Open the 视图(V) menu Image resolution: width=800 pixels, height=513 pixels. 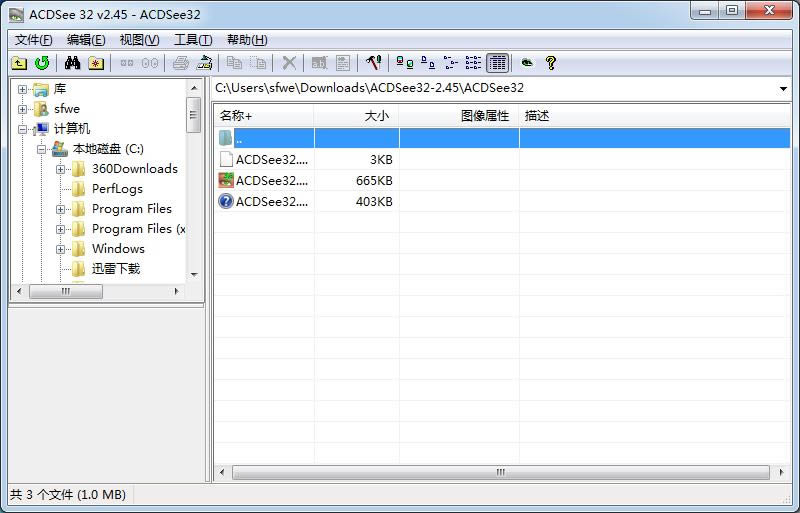pyautogui.click(x=139, y=40)
